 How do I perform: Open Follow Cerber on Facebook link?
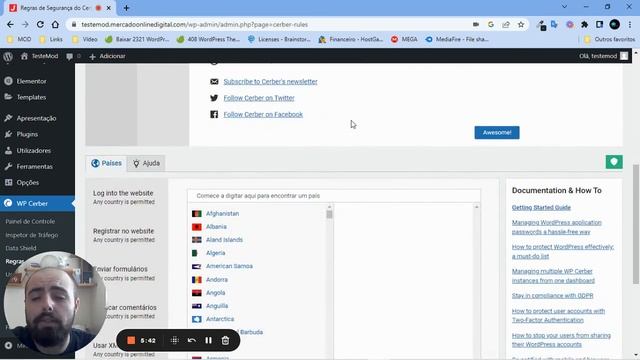tap(263, 114)
